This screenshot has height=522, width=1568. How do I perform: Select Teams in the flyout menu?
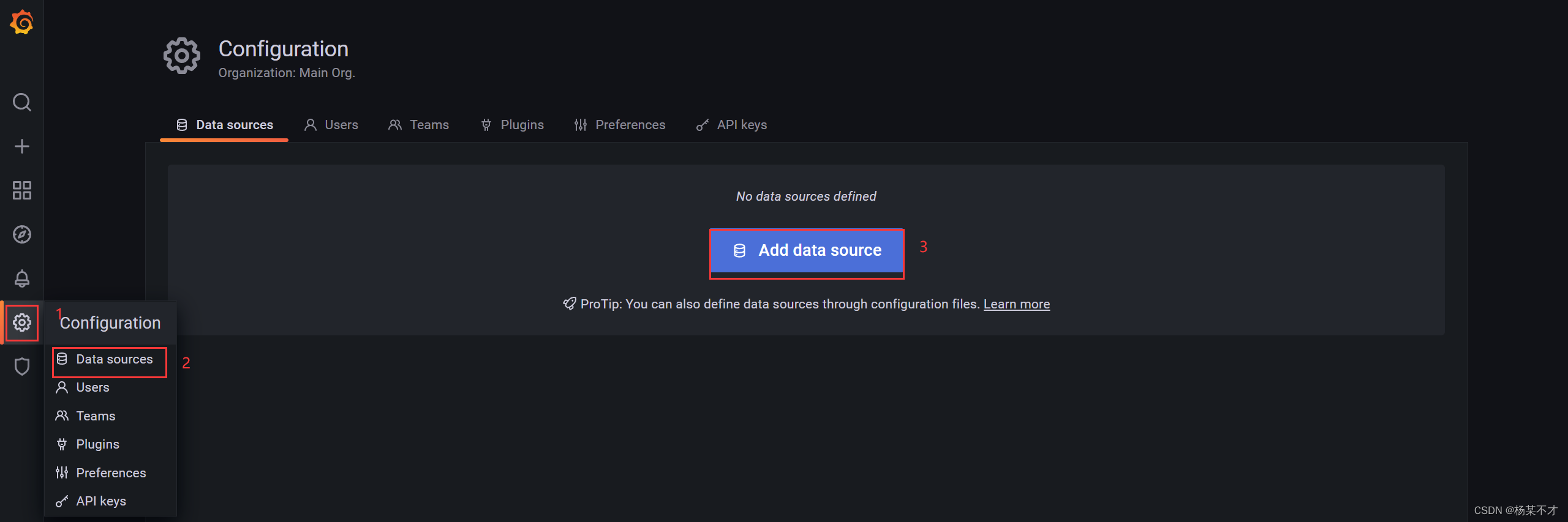(110, 416)
